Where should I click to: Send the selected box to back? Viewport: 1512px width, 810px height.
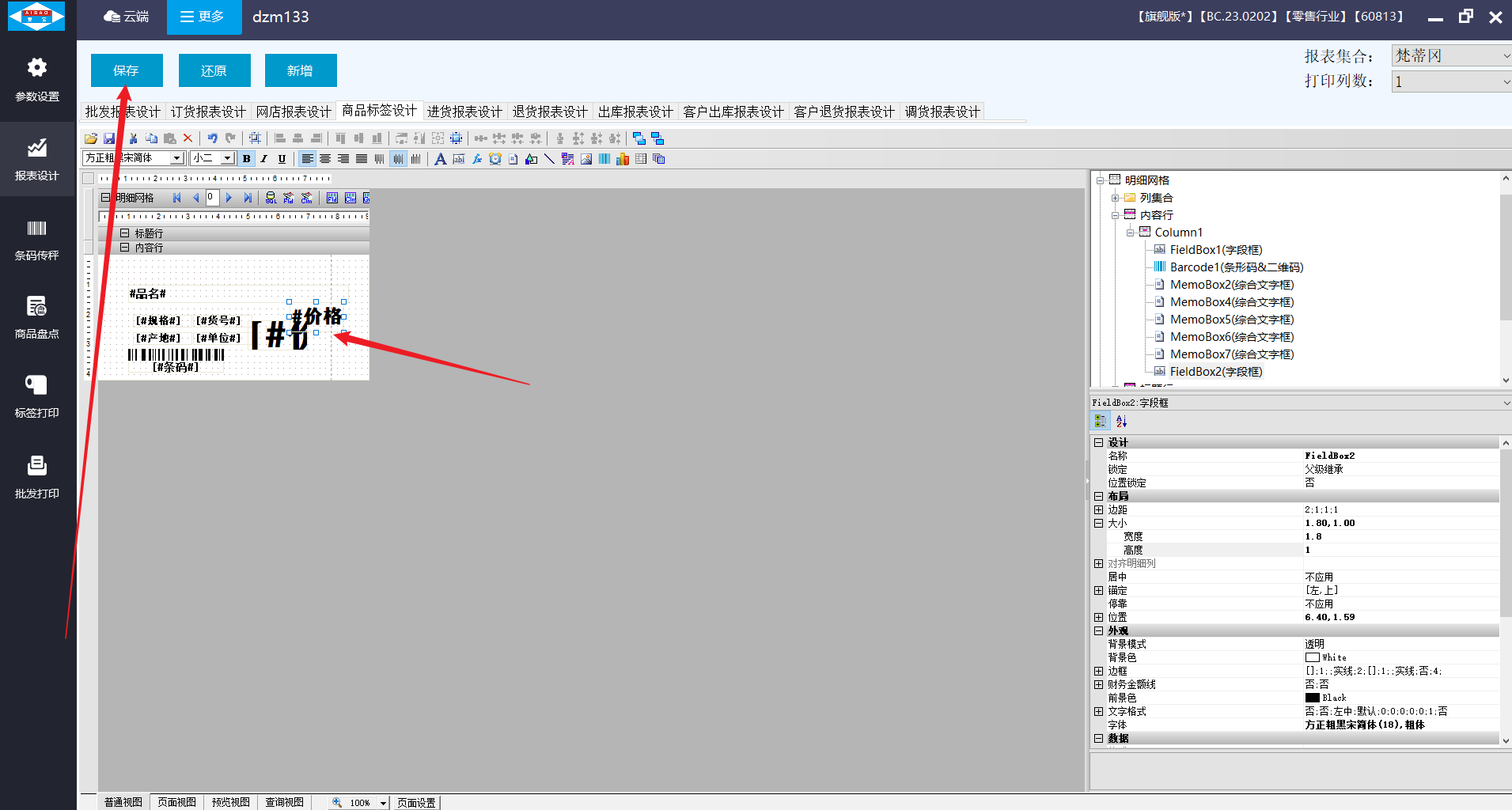tap(657, 138)
